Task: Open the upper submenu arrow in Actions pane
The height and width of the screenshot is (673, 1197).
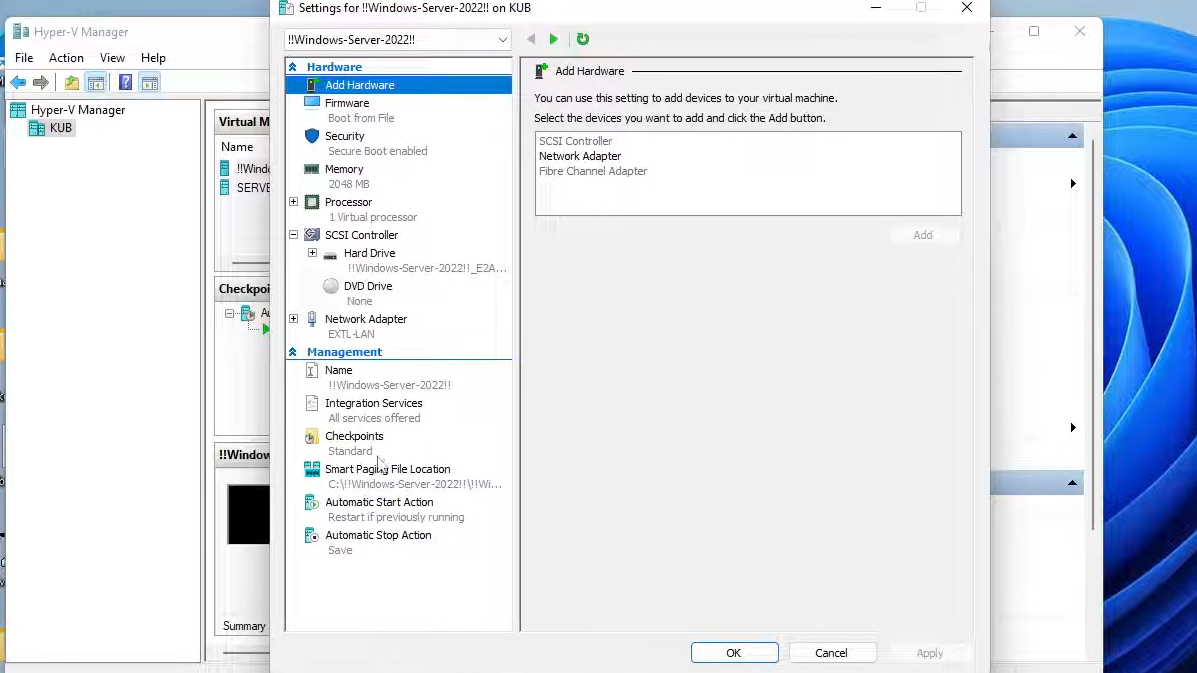Action: (x=1073, y=184)
